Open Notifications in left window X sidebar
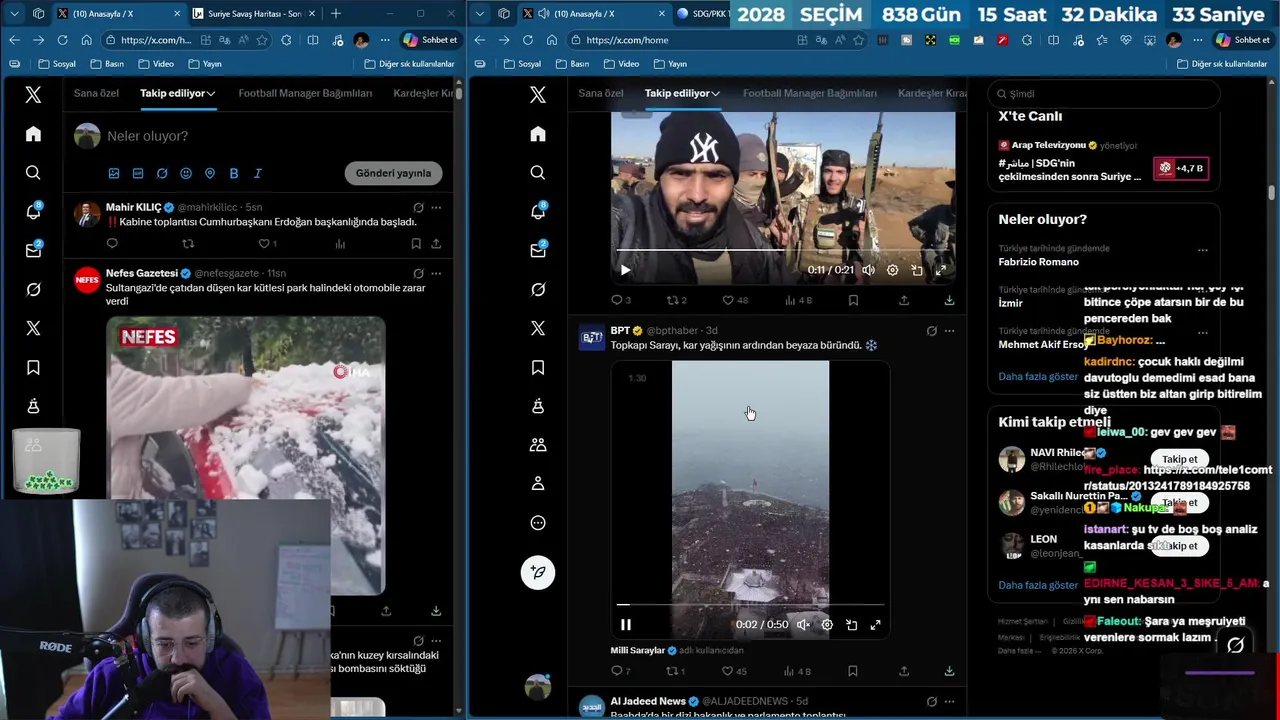This screenshot has width=1280, height=720. point(33,211)
